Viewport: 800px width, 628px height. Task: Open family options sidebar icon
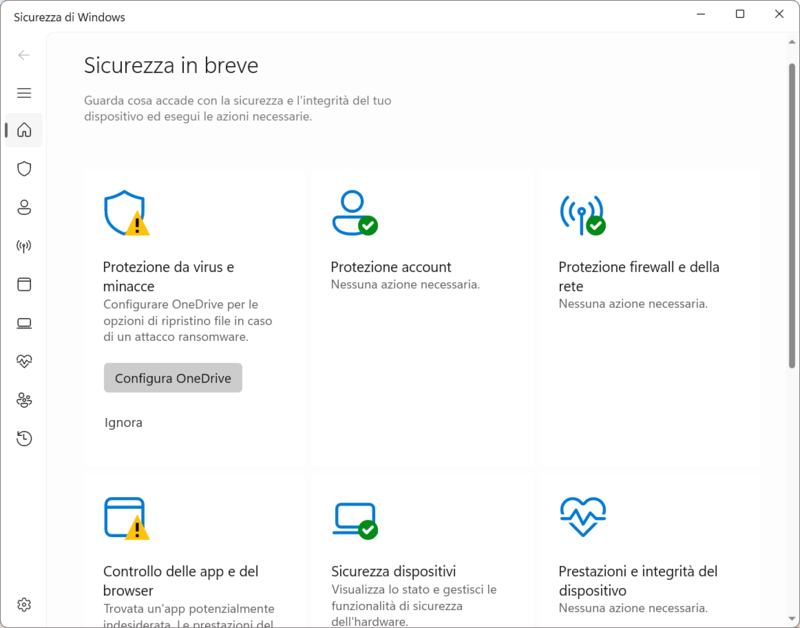click(24, 400)
